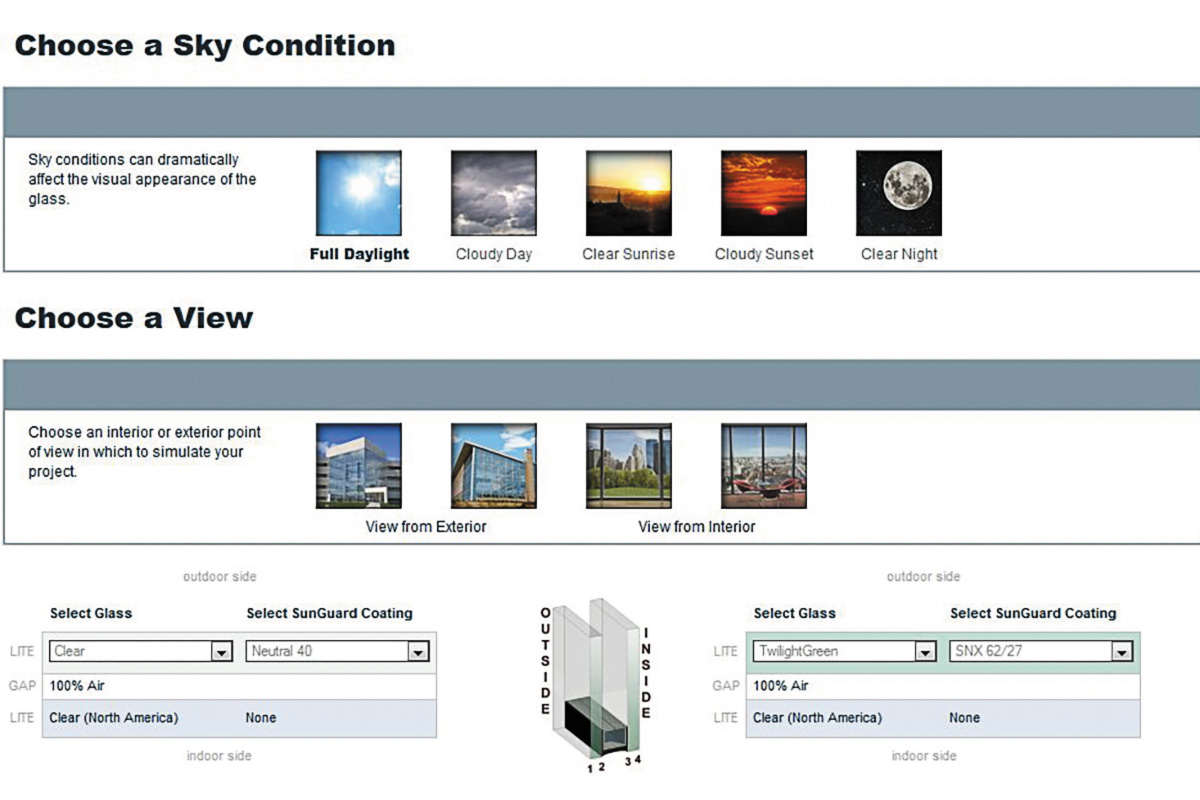Select the Cloudy Sunset sky thumbnail

pyautogui.click(x=764, y=193)
